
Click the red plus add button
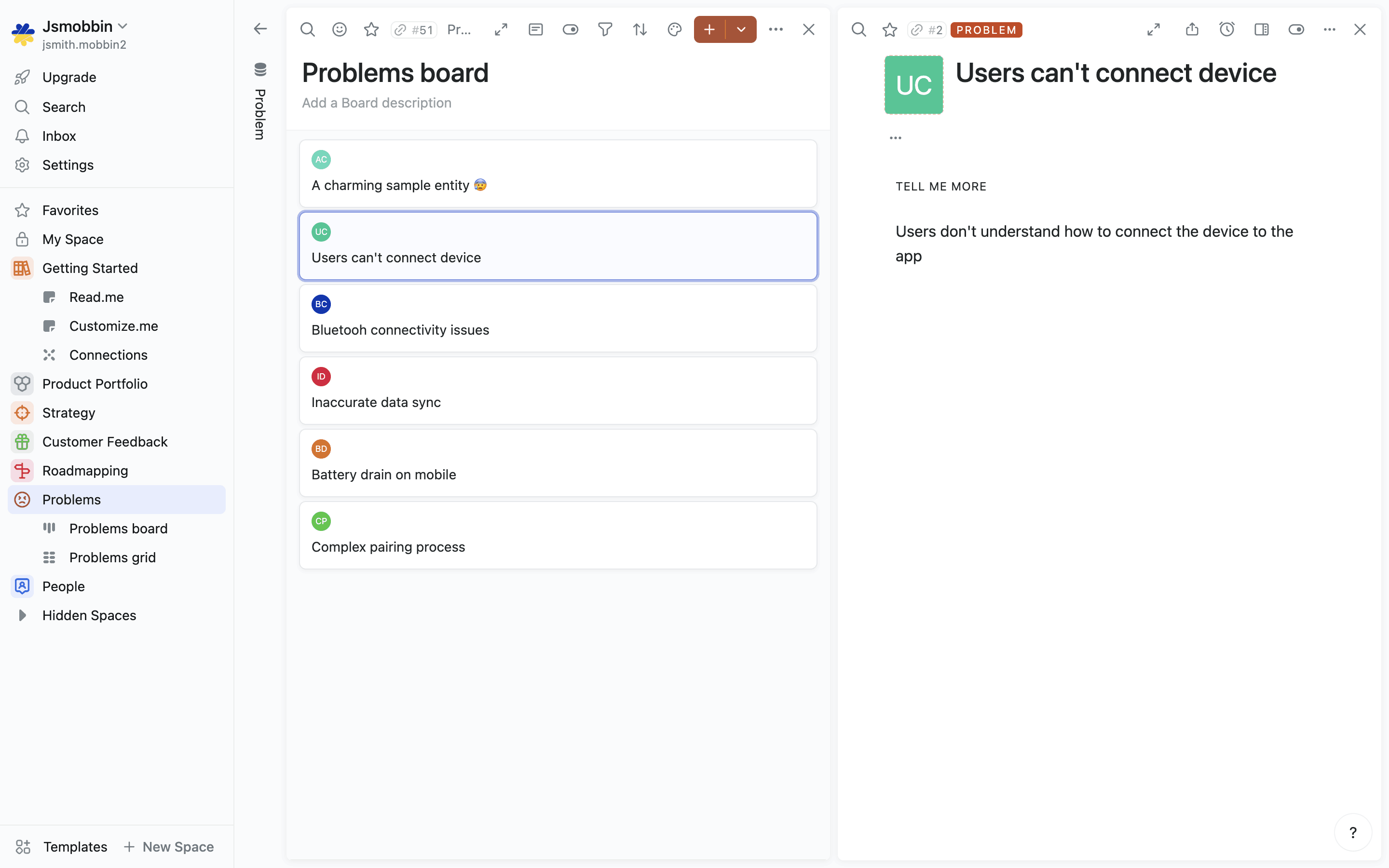click(709, 29)
